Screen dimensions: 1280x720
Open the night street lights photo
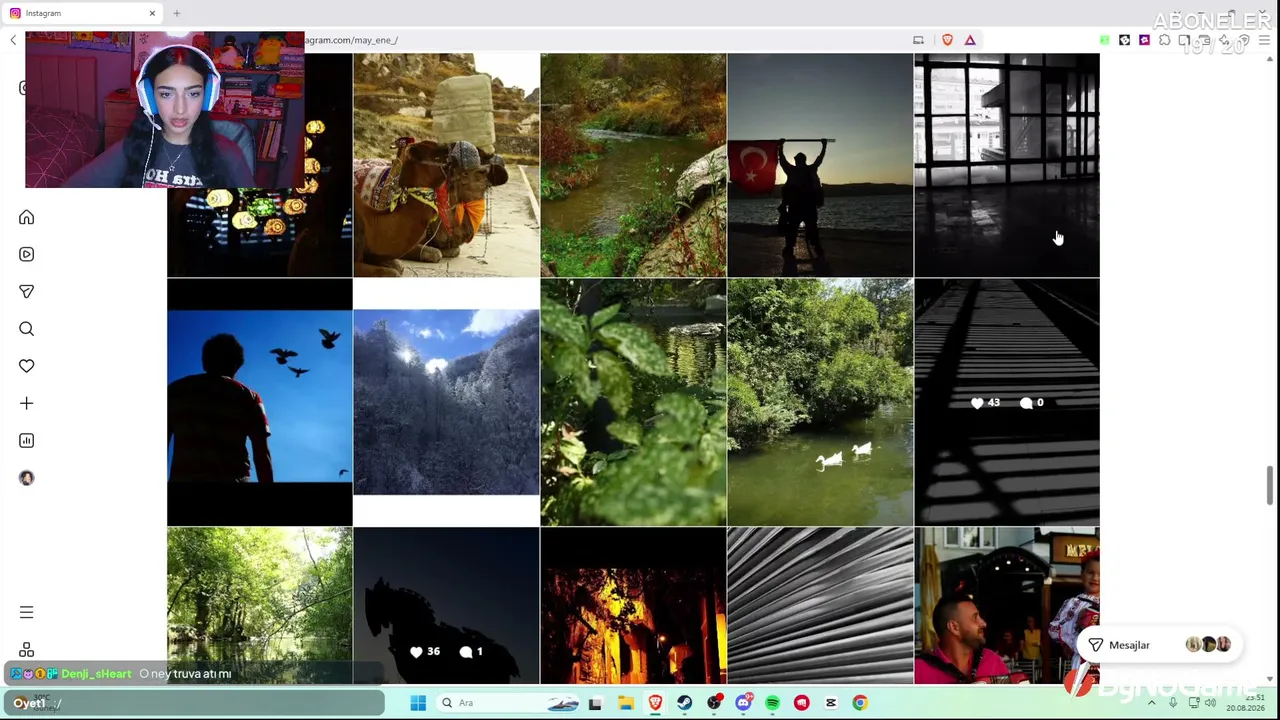tap(633, 606)
